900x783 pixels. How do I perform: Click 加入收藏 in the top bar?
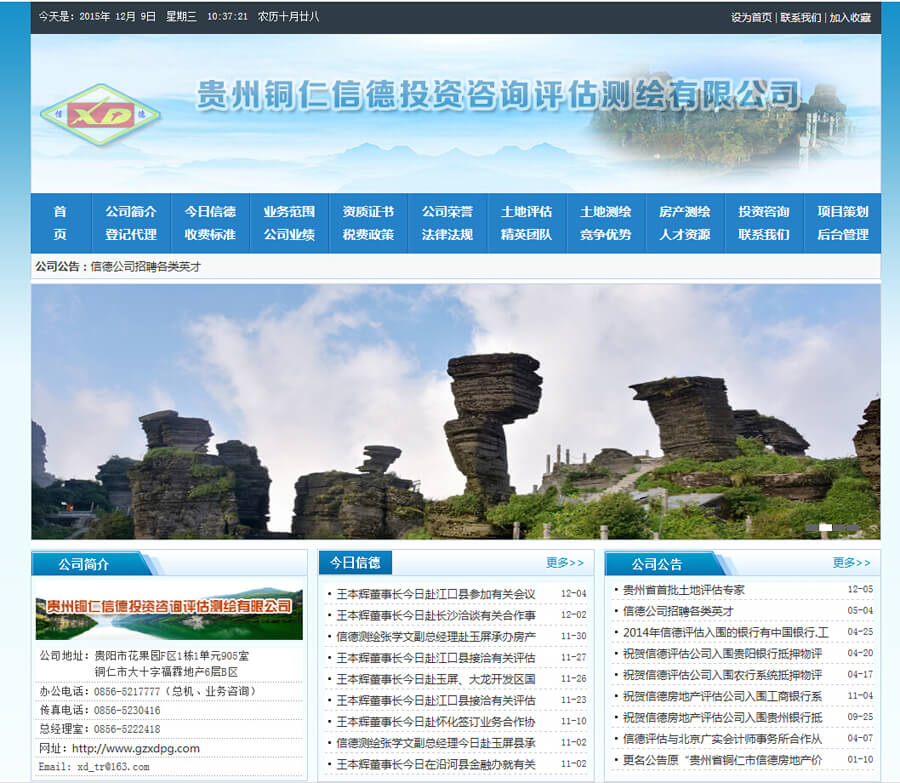coord(850,17)
